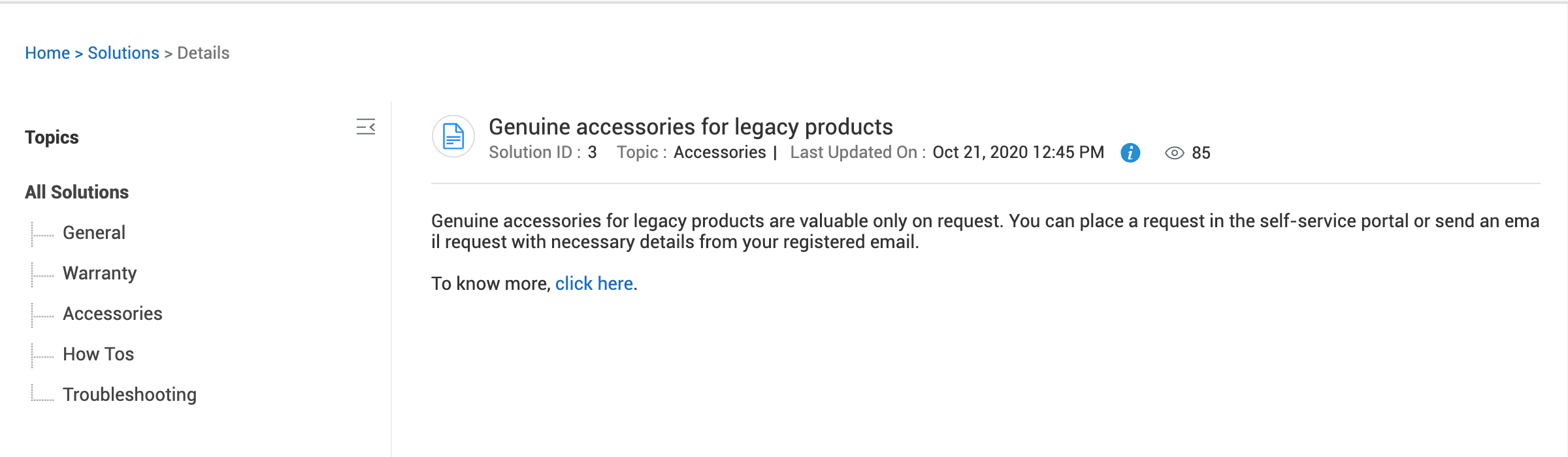Collapse the Topics sidebar panel icon

point(365,127)
